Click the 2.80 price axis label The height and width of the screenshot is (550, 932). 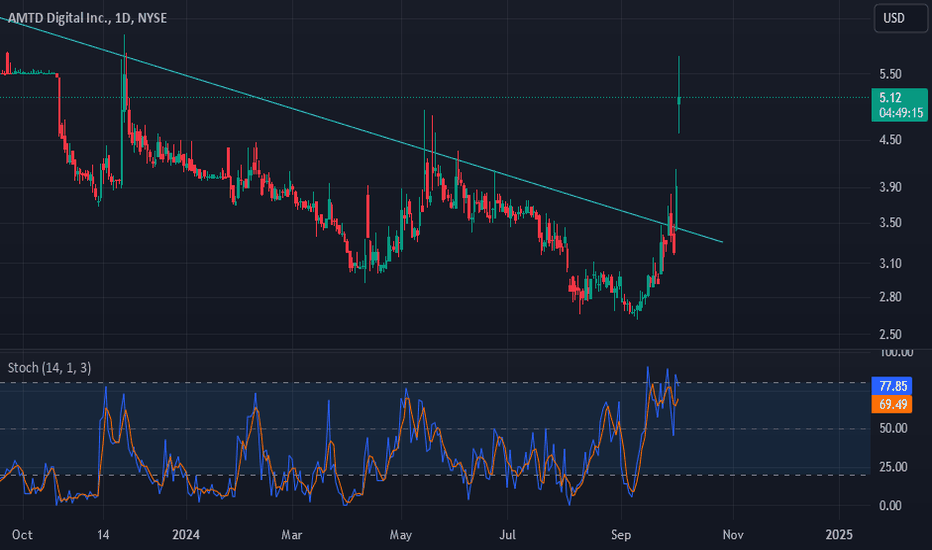coord(890,297)
